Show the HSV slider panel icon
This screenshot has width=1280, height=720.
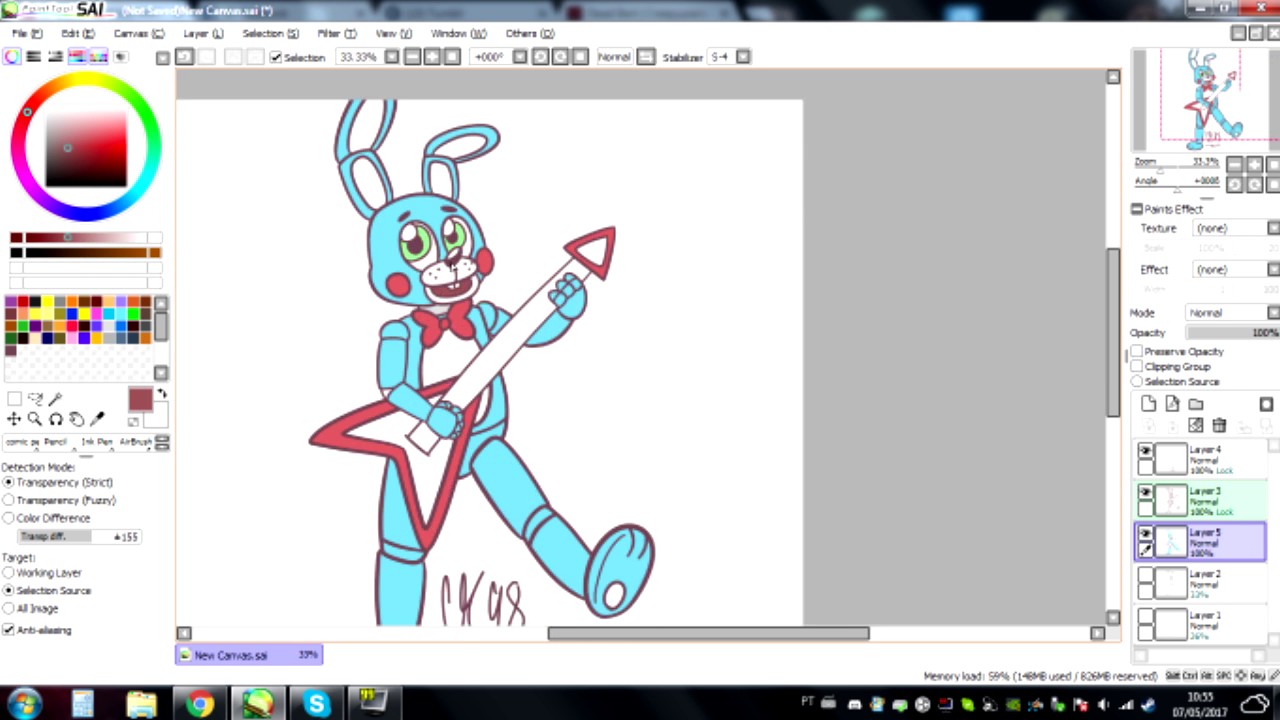55,57
